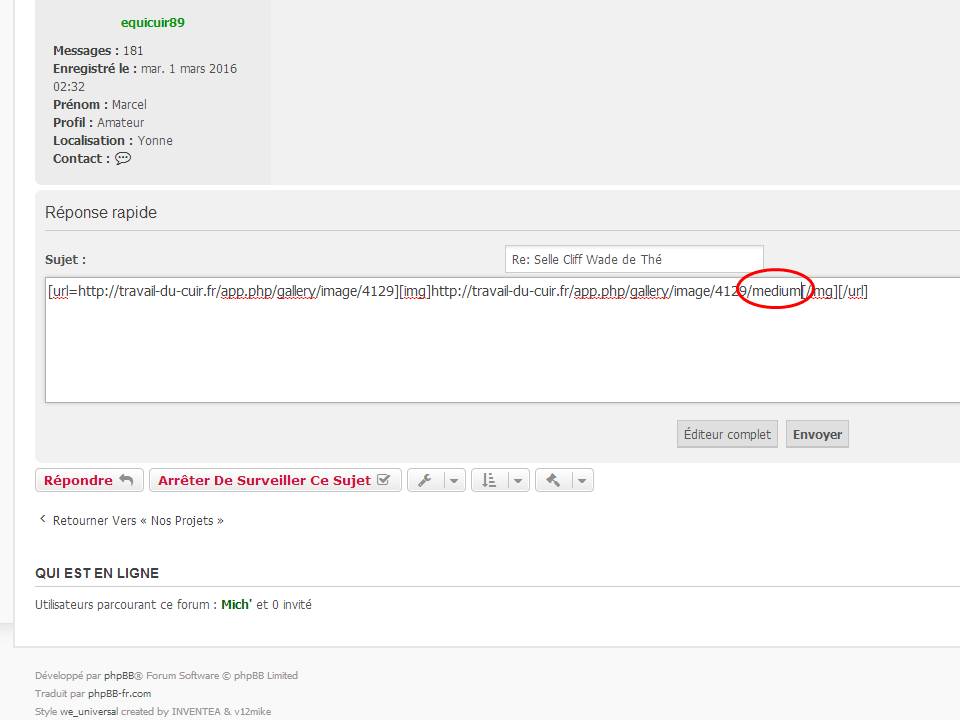Expand the wrench topic tools dropdown arrow
The height and width of the screenshot is (720, 960).
click(454, 481)
